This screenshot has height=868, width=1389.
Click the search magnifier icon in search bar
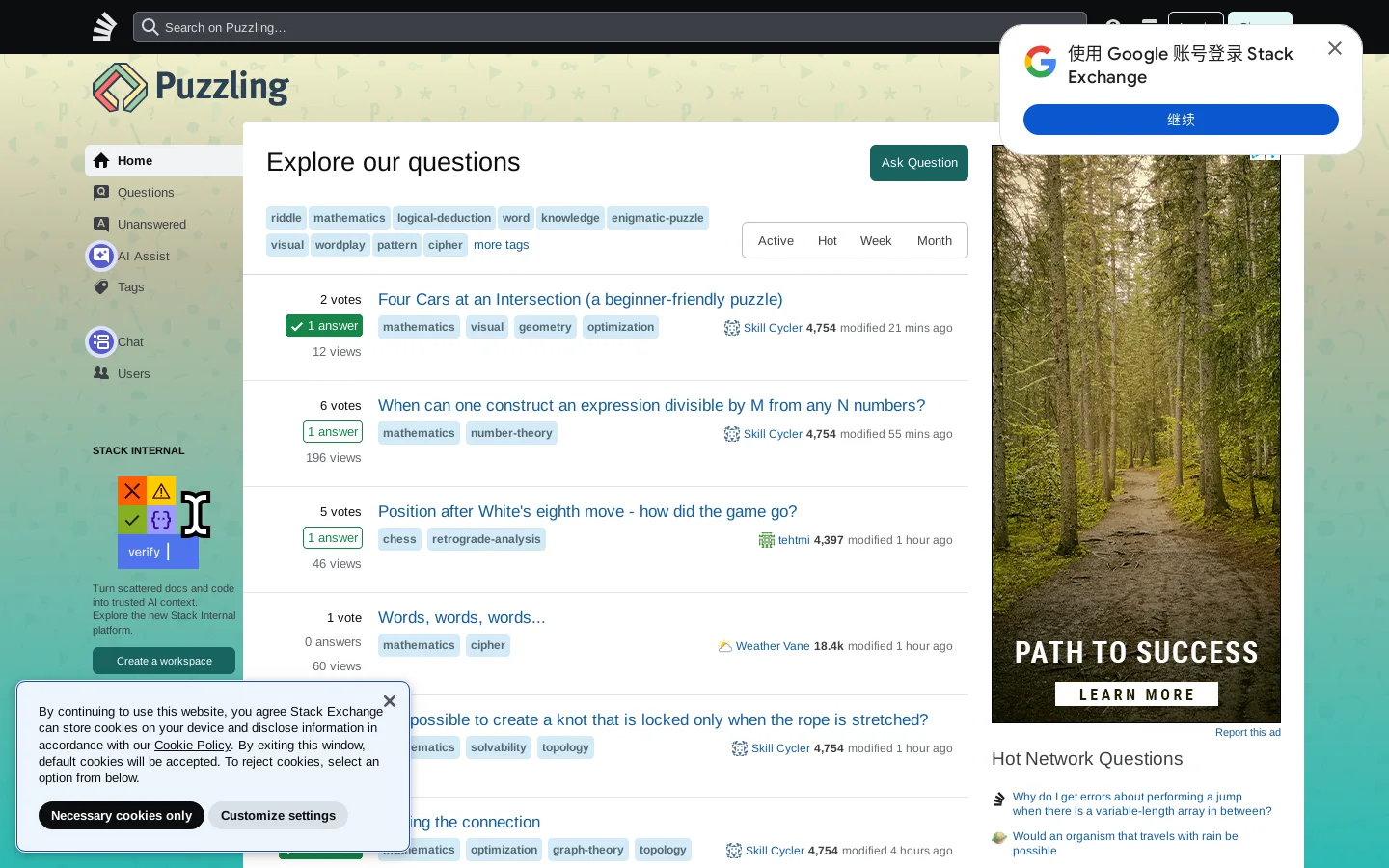click(150, 27)
